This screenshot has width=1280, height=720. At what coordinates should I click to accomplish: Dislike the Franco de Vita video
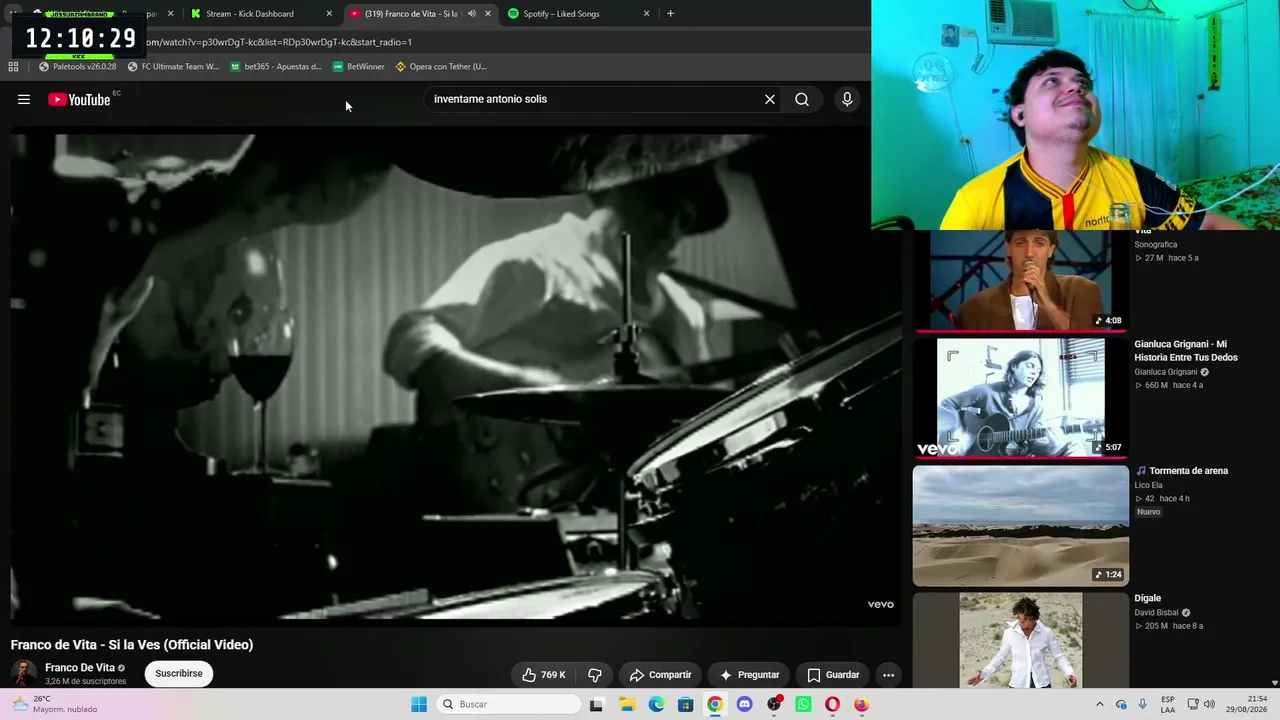(x=594, y=675)
